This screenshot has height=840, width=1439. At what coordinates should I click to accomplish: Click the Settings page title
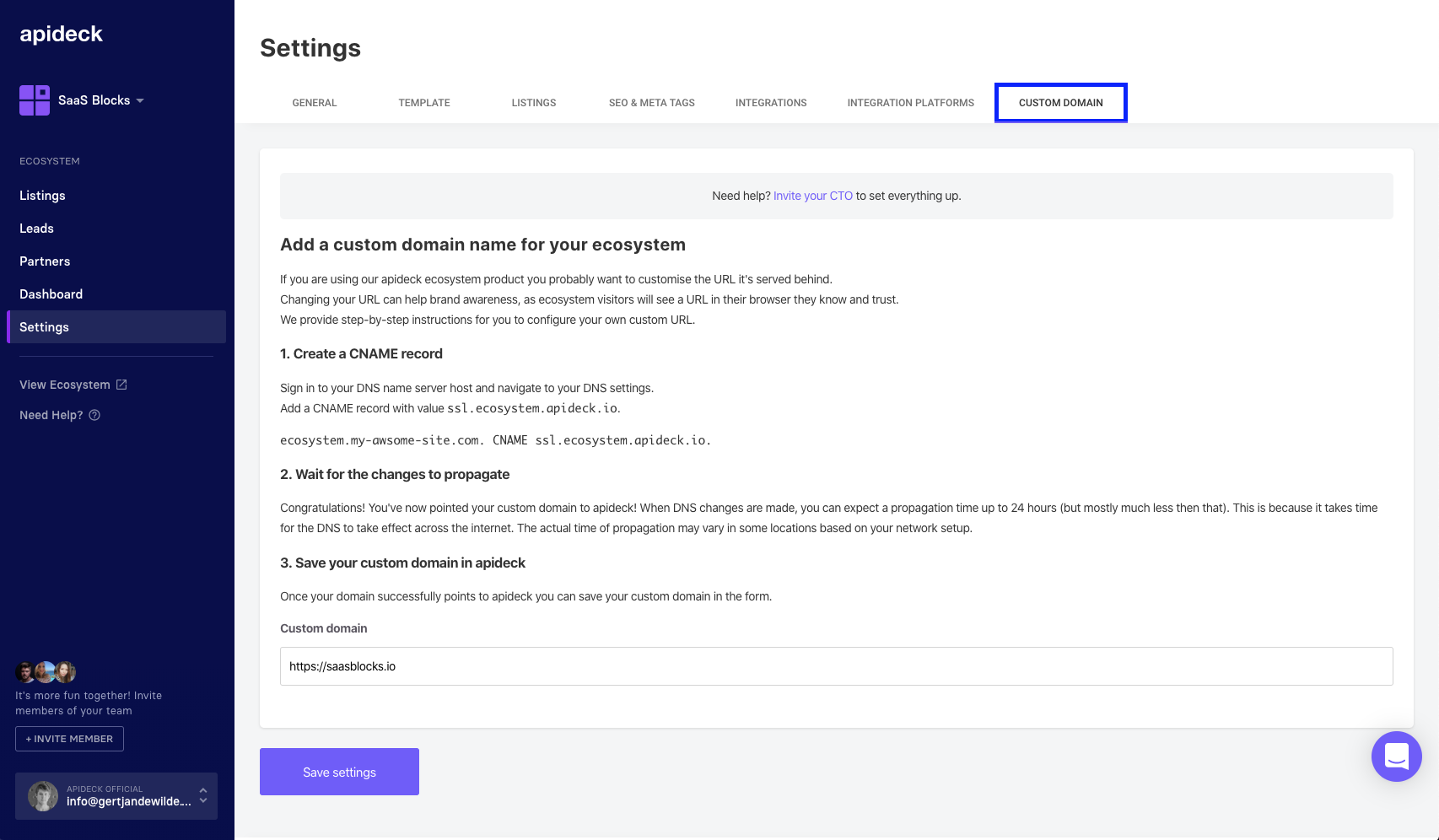tap(310, 48)
